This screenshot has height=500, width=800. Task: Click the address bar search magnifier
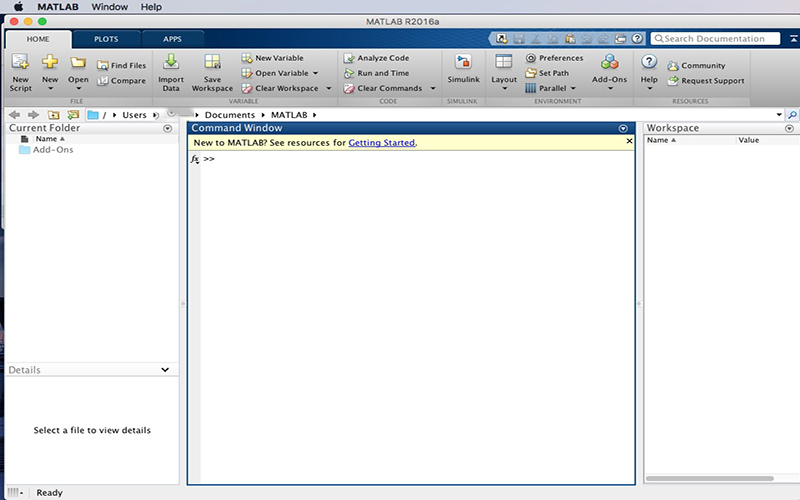792,115
